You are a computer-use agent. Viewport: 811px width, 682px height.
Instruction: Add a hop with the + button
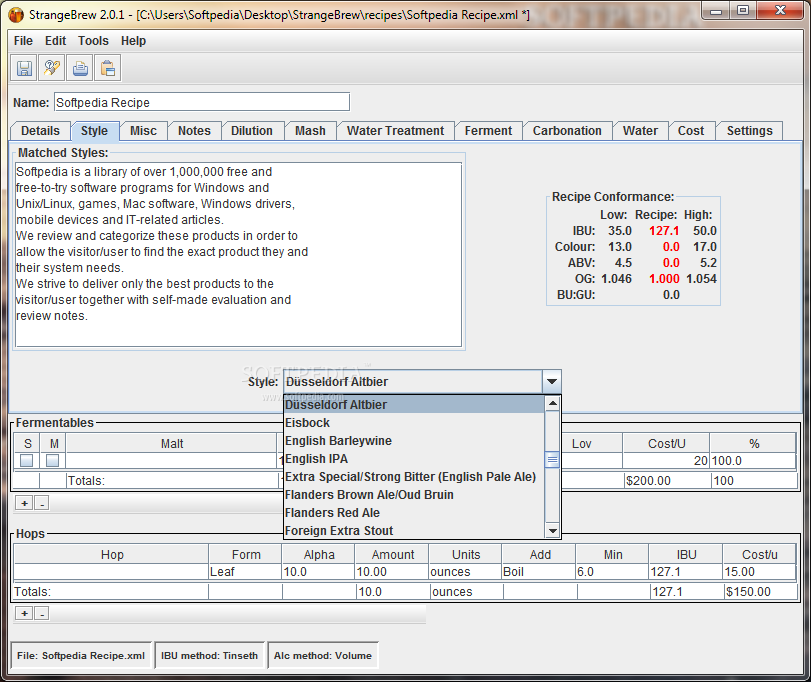24,613
